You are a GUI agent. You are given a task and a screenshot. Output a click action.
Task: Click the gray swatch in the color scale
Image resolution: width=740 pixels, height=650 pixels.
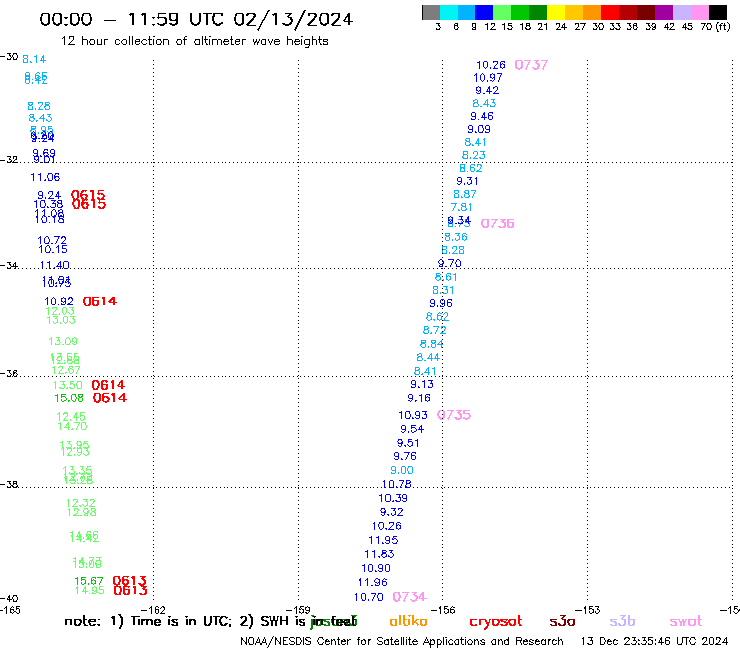tap(431, 12)
